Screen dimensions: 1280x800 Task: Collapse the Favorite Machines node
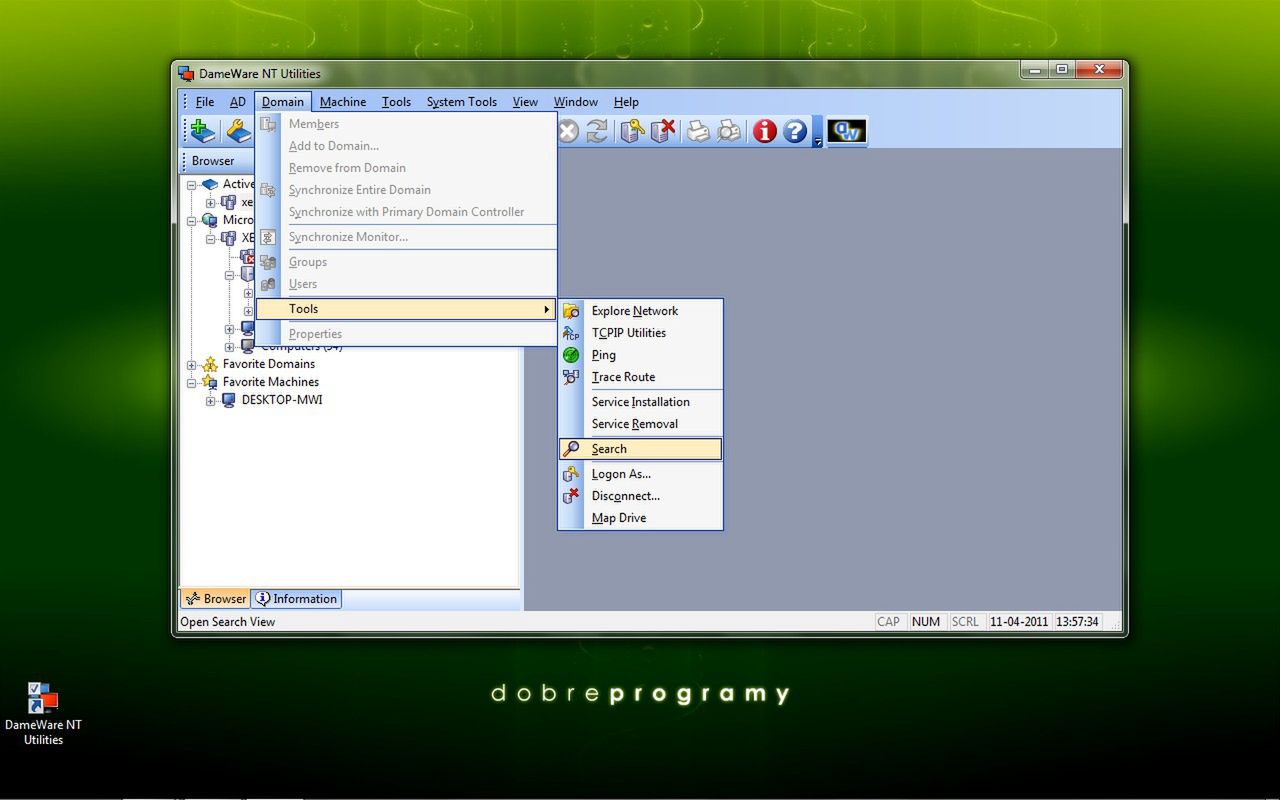coord(191,382)
